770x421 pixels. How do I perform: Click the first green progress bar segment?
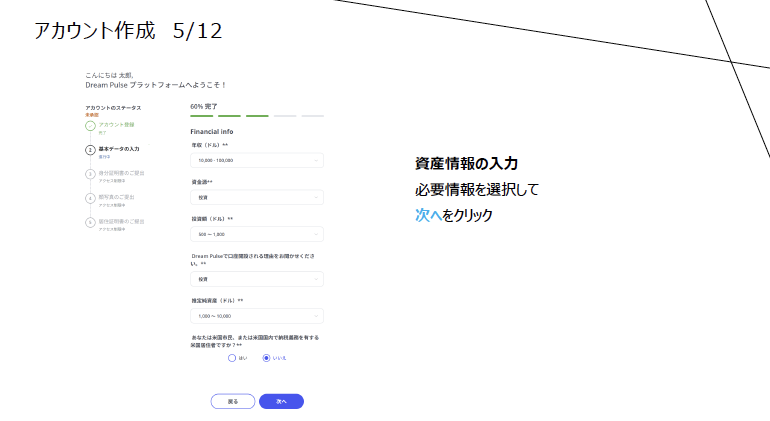201,116
